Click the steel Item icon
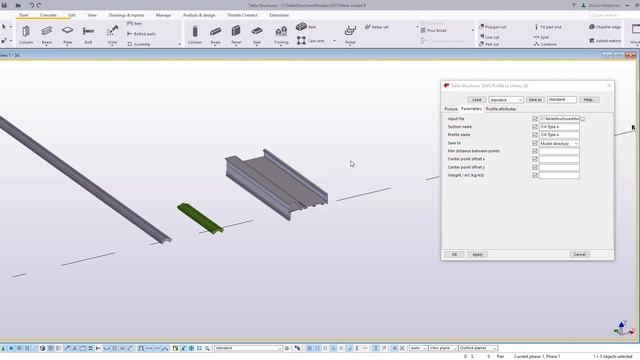 pyautogui.click(x=130, y=24)
